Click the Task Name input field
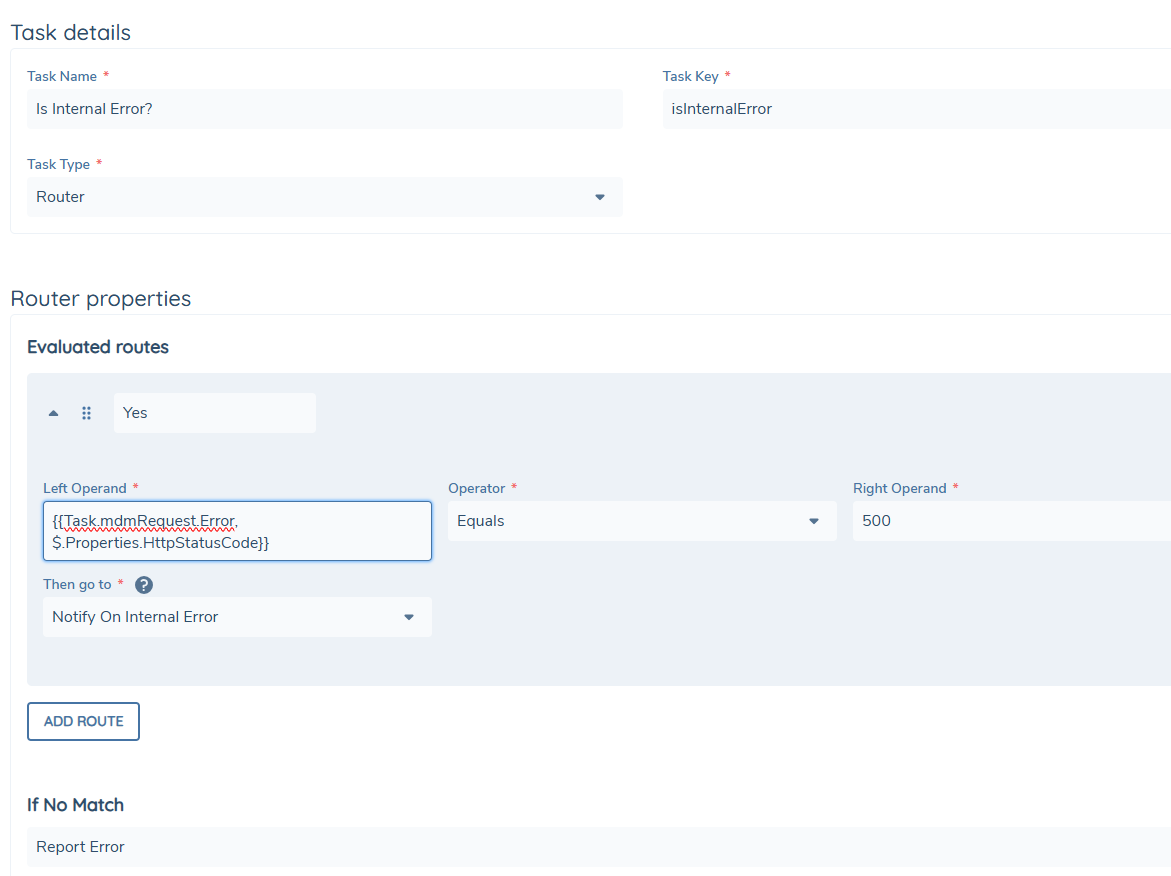Image resolution: width=1171 pixels, height=876 pixels. (x=324, y=109)
